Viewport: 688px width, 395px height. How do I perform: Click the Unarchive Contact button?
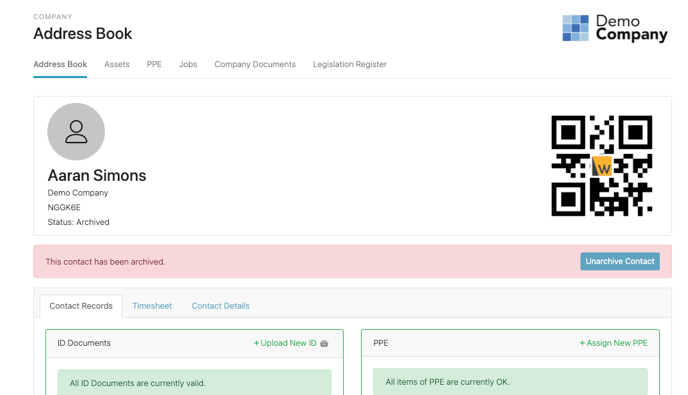[620, 261]
